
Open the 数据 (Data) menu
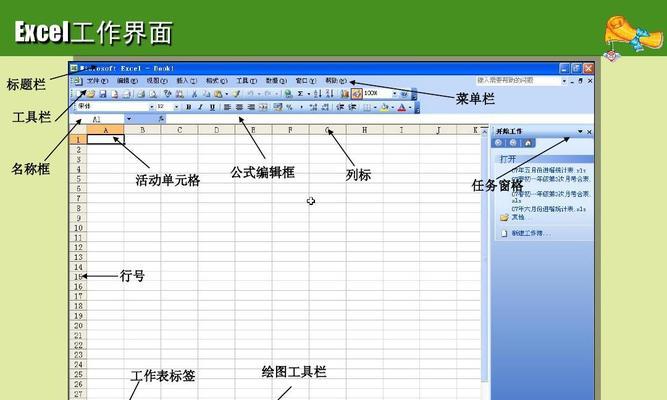pyautogui.click(x=276, y=80)
